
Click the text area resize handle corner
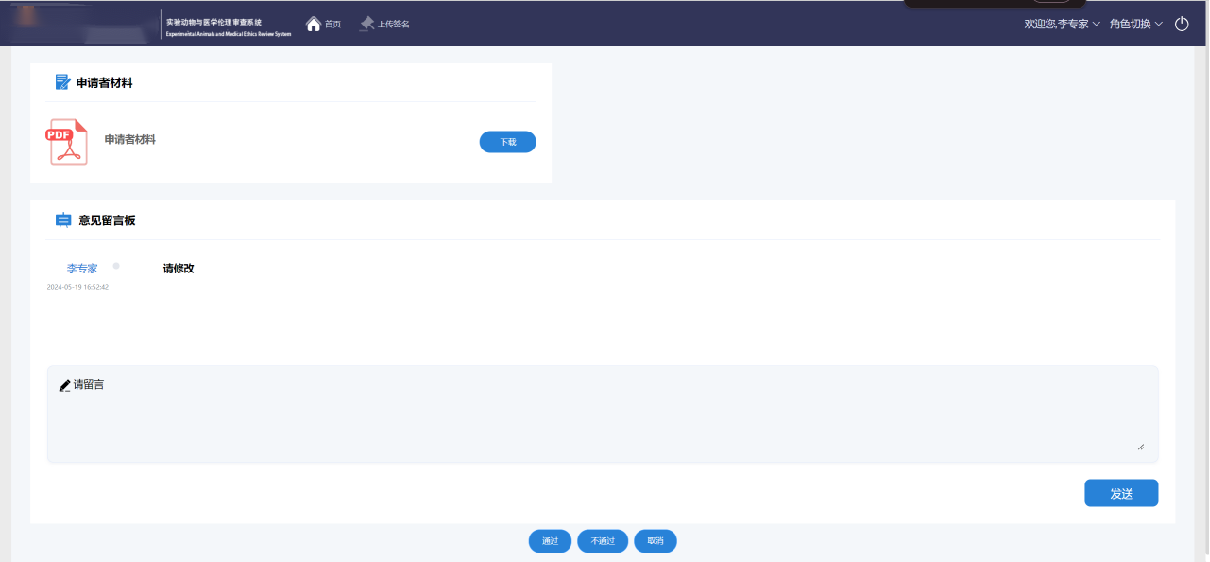(1140, 446)
